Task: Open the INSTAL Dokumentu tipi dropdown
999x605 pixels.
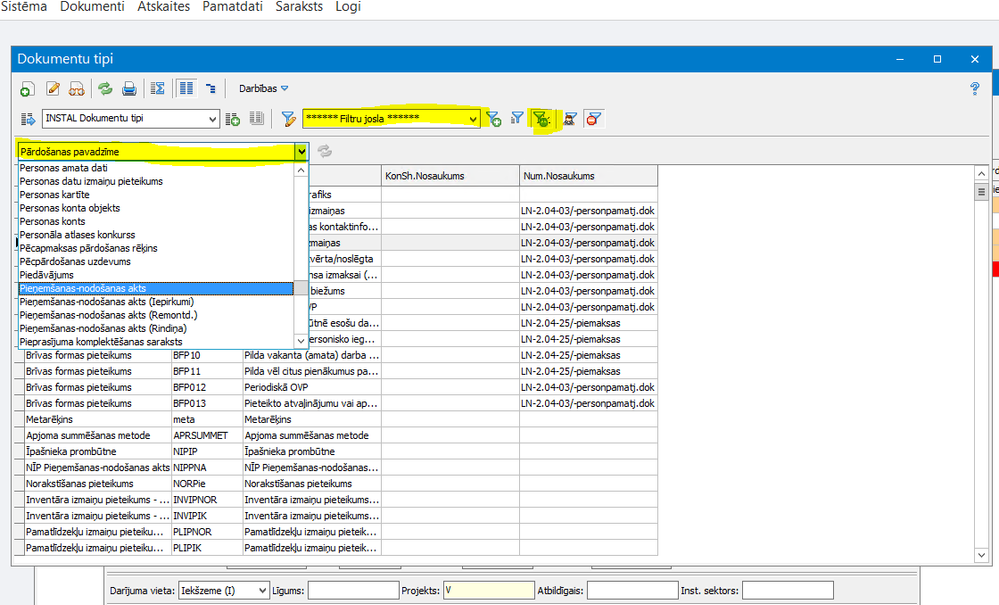Action: point(211,119)
